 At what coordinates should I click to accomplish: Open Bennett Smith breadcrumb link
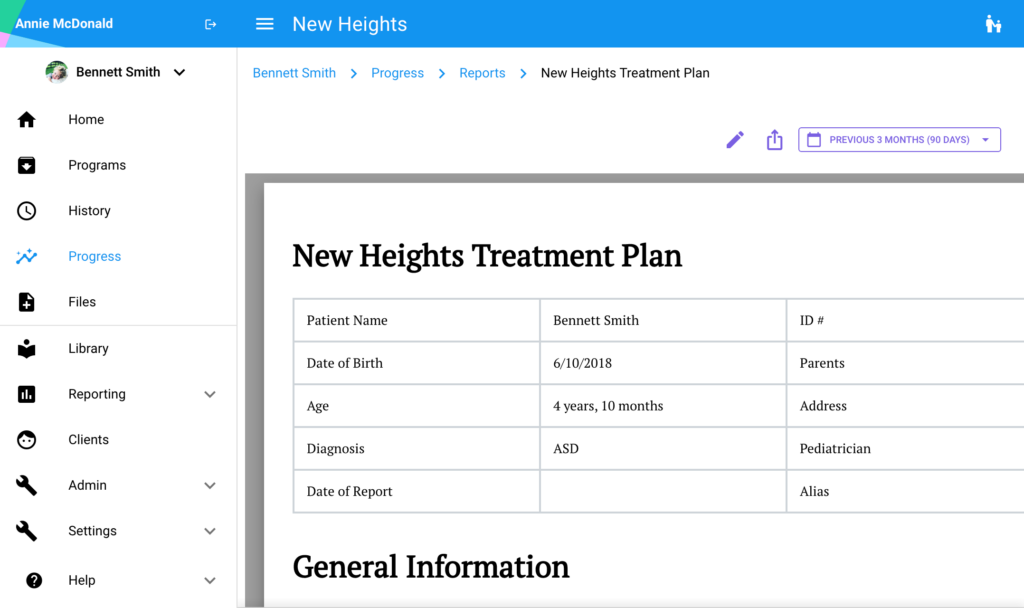(x=294, y=73)
